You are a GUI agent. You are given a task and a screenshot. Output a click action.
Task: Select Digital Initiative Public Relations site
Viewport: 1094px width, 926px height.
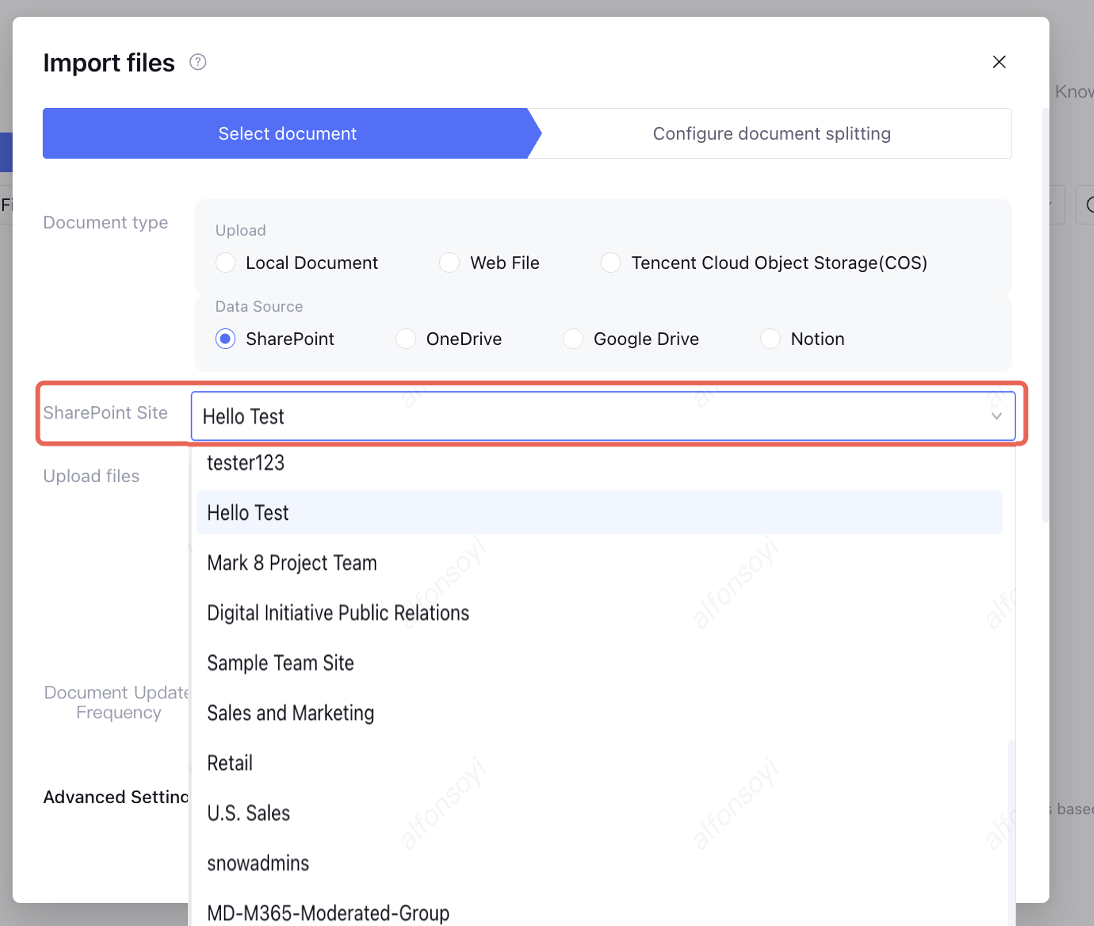coord(338,613)
